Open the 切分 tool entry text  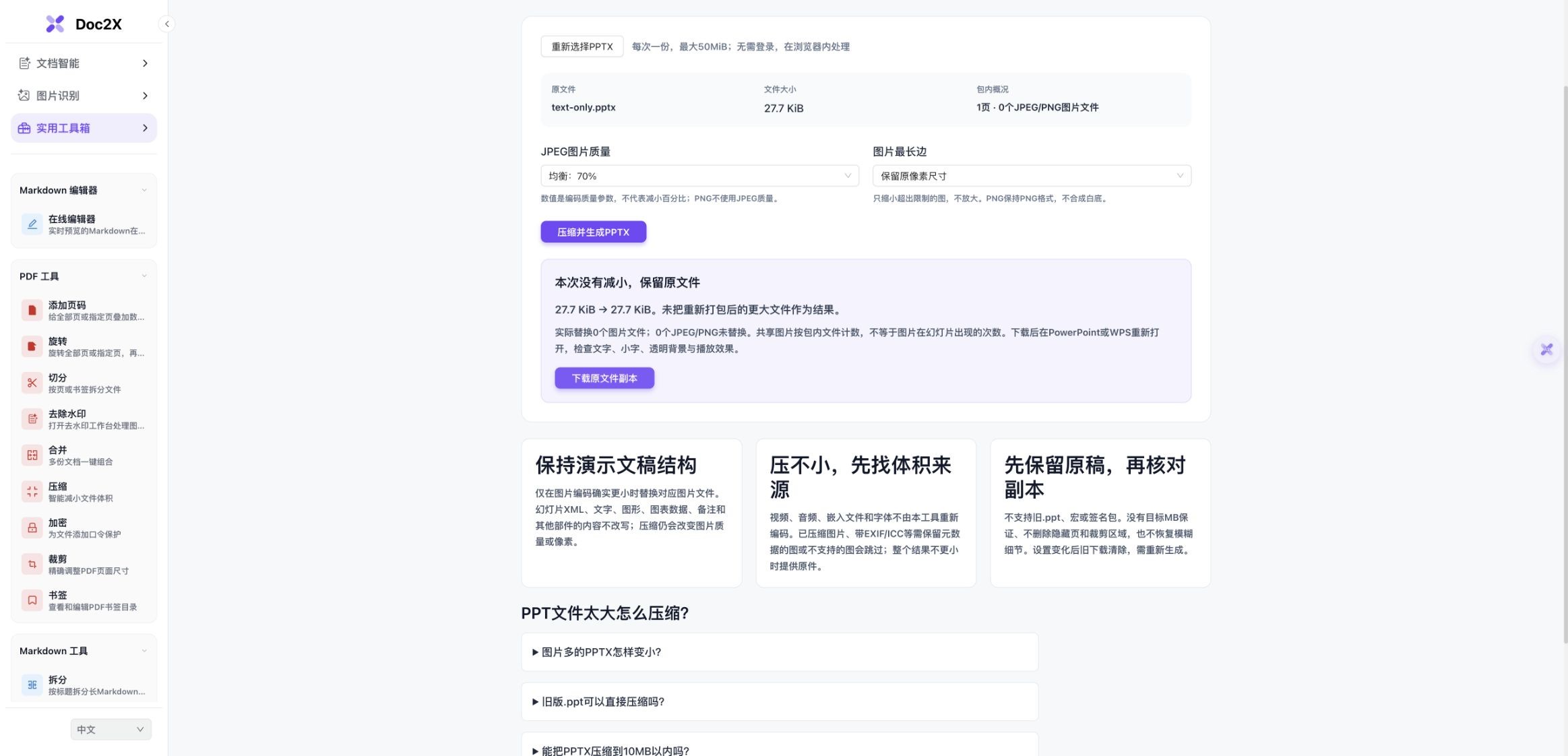click(x=85, y=383)
